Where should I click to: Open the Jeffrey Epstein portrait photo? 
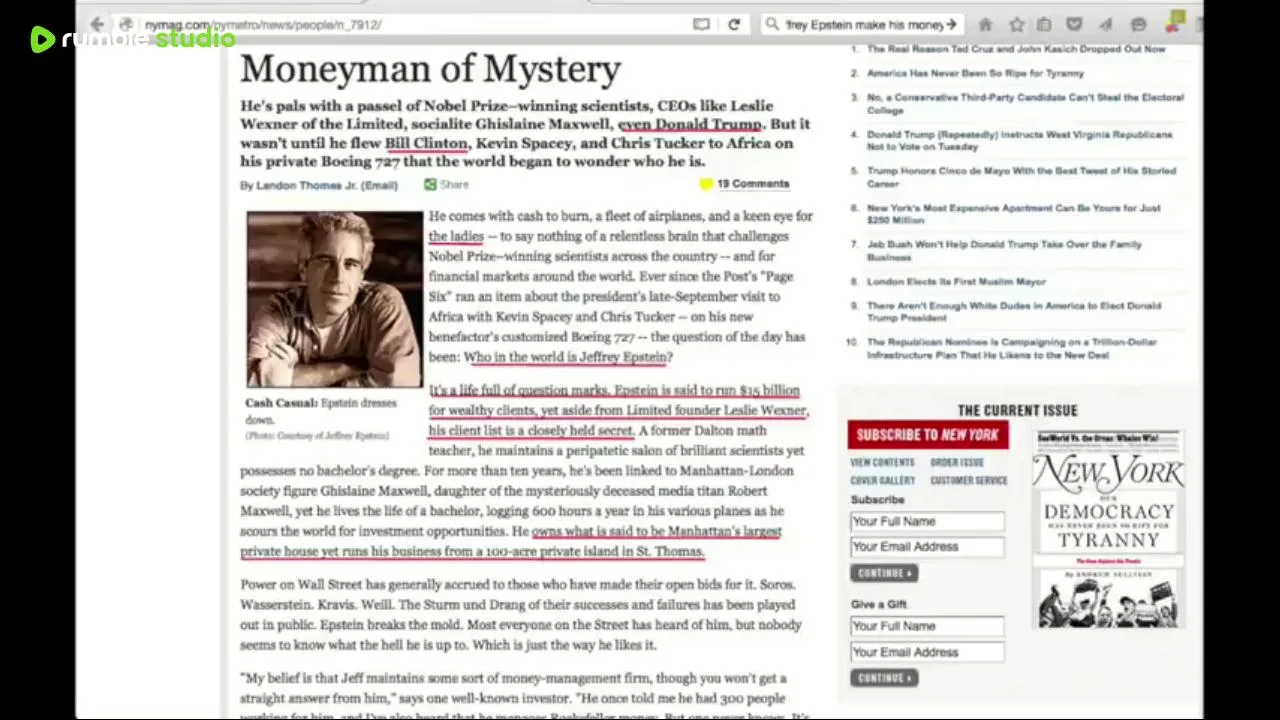[335, 299]
